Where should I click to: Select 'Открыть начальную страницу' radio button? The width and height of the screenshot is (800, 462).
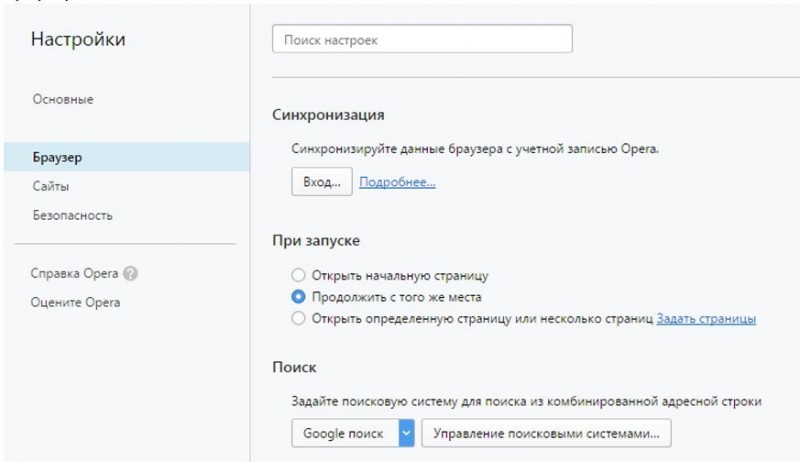point(298,275)
